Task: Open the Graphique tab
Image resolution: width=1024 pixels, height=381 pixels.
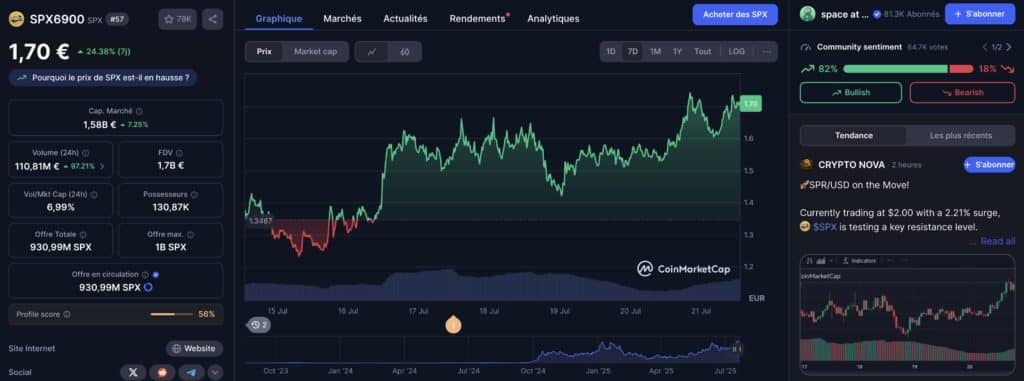Action: (279, 18)
